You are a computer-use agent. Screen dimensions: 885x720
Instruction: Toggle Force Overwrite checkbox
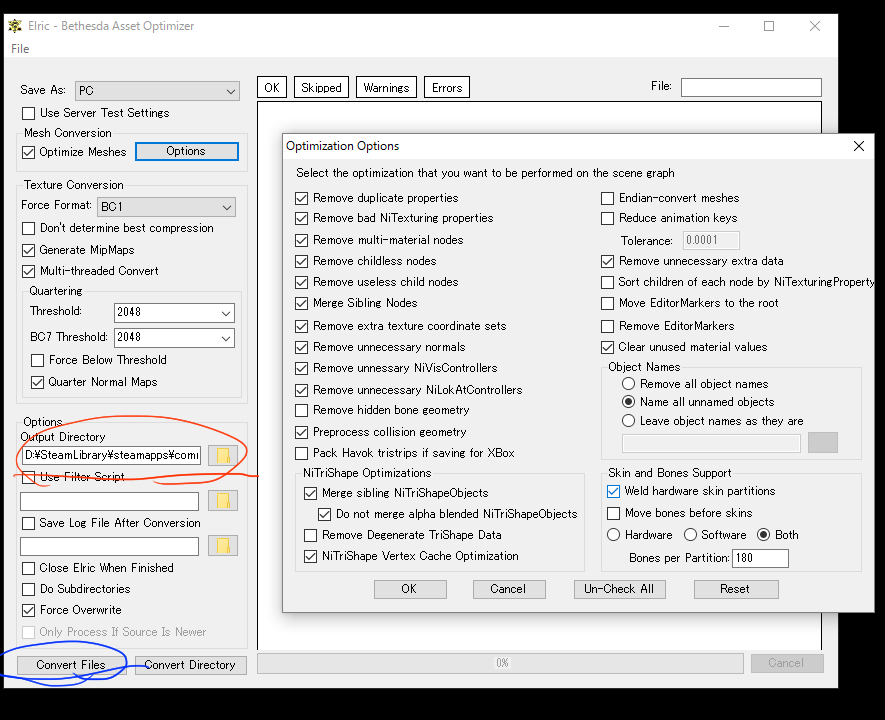click(x=29, y=611)
